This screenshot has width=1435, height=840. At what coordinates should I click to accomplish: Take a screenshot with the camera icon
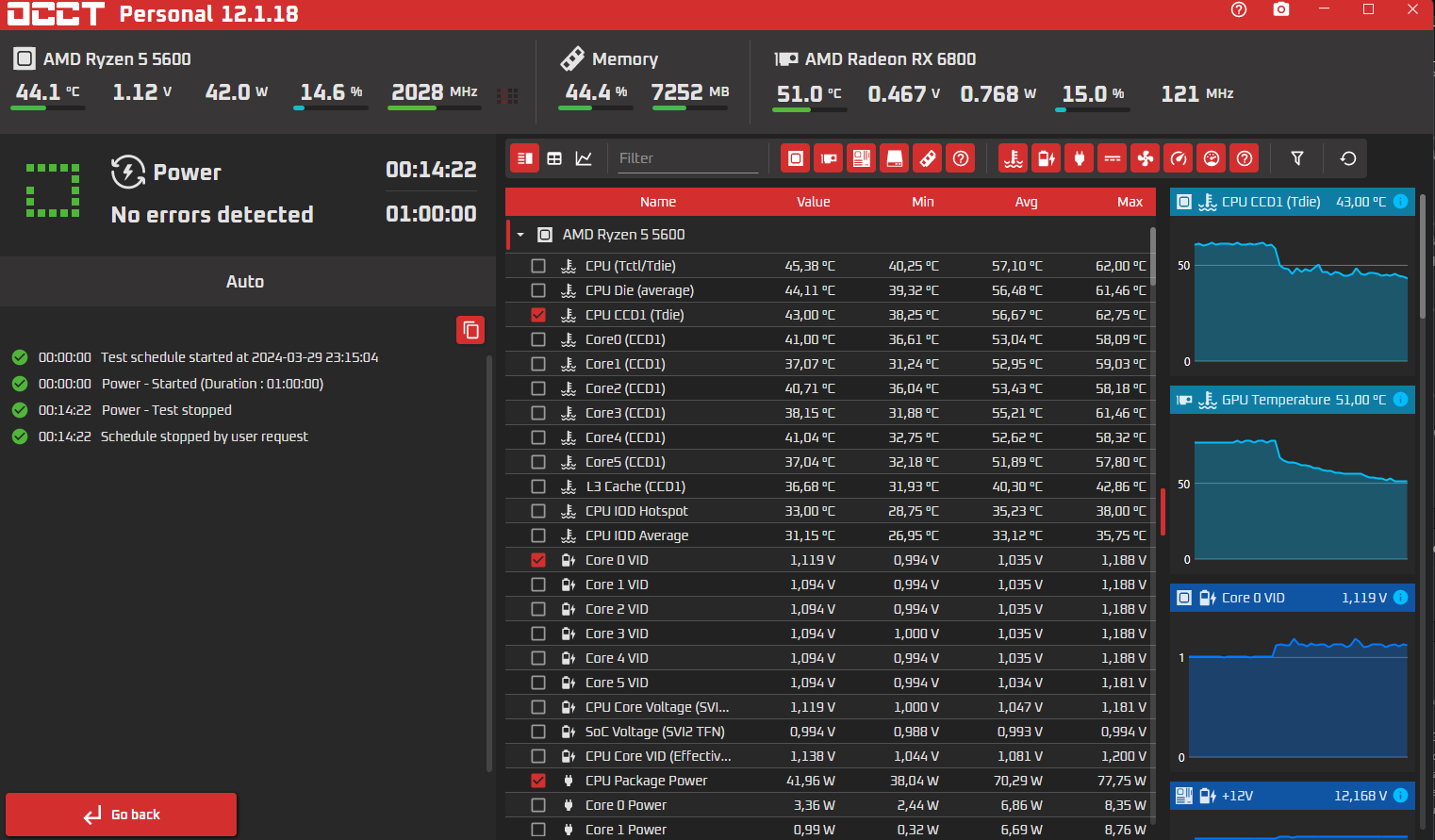coord(1281,9)
